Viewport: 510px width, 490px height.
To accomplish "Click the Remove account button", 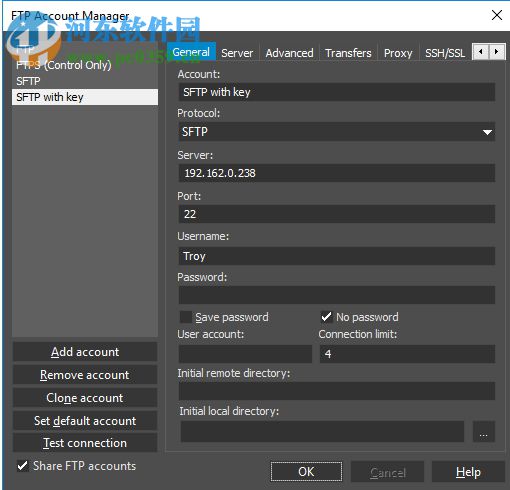I will (85, 375).
